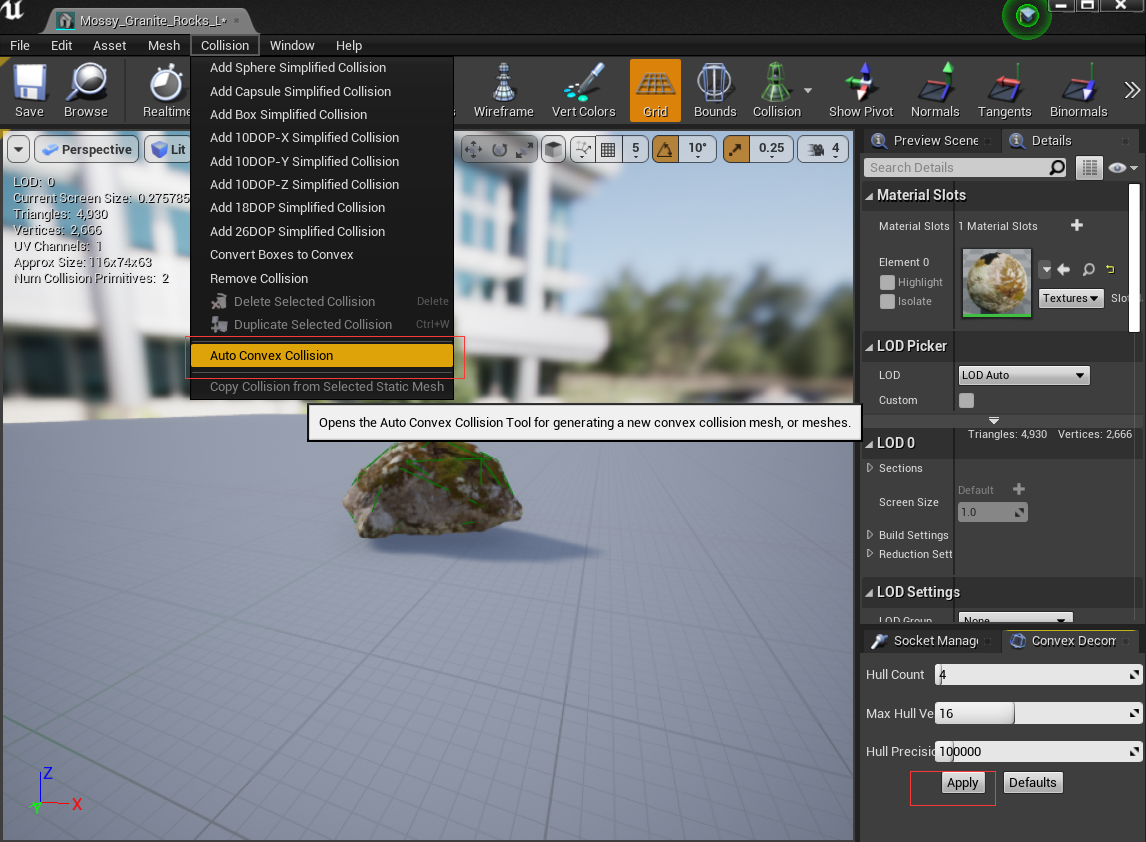Enable Highlight checkbox for Element 0
The width and height of the screenshot is (1146, 842).
tap(887, 282)
